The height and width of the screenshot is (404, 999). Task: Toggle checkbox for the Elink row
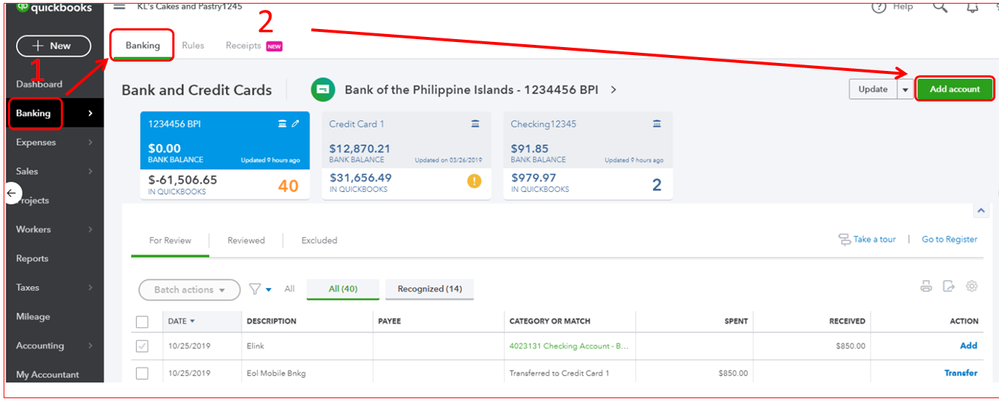pos(143,346)
